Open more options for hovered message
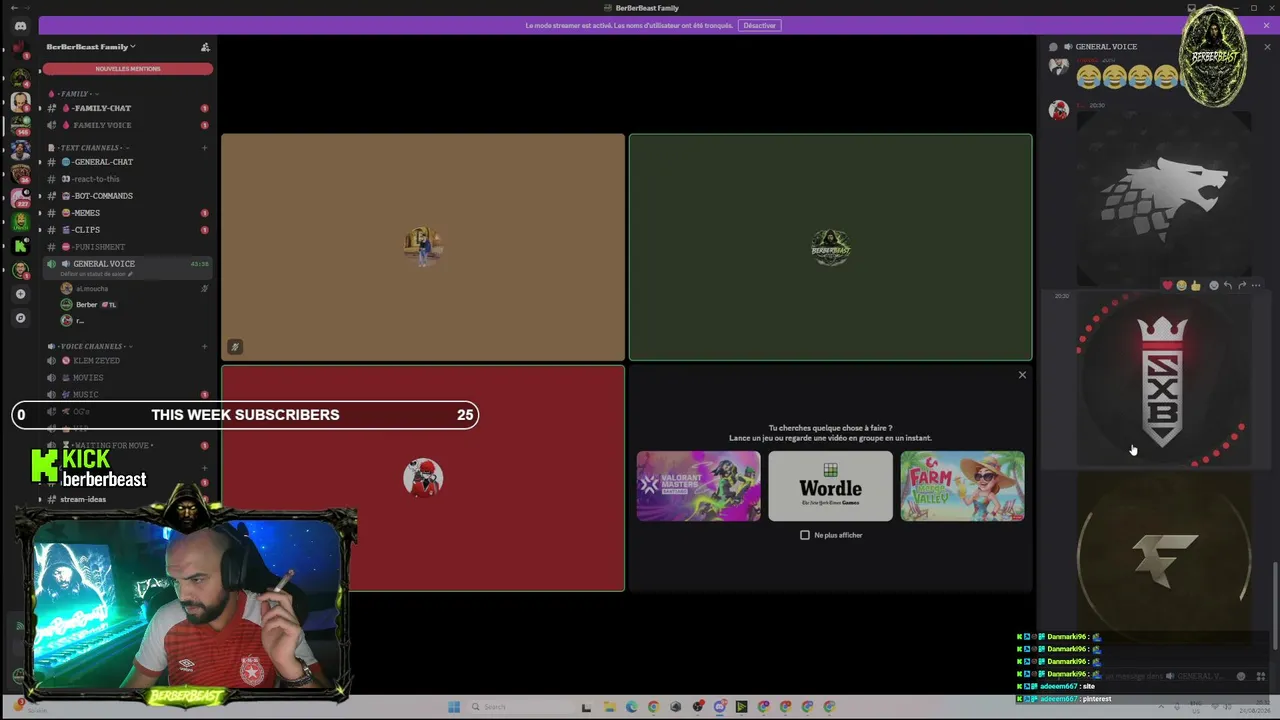Viewport: 1280px width, 720px height. point(1256,286)
